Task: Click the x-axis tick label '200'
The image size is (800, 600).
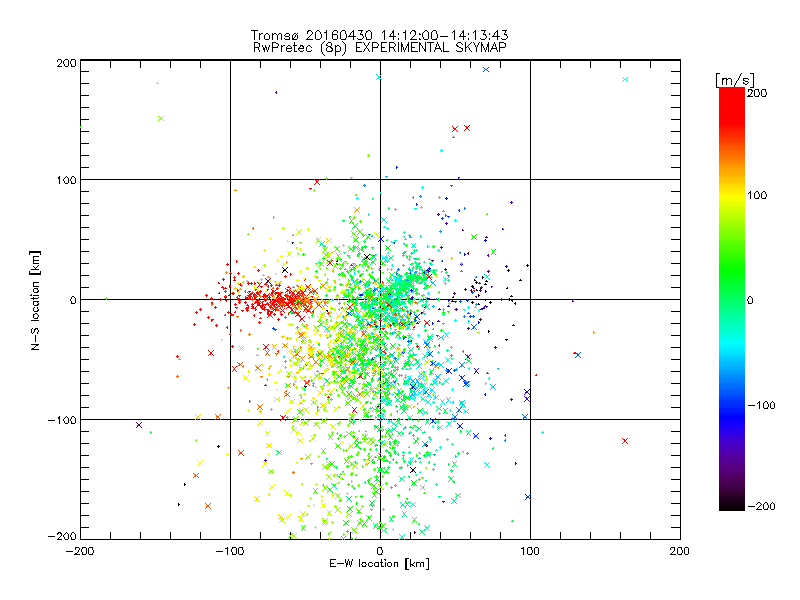Action: coord(680,551)
